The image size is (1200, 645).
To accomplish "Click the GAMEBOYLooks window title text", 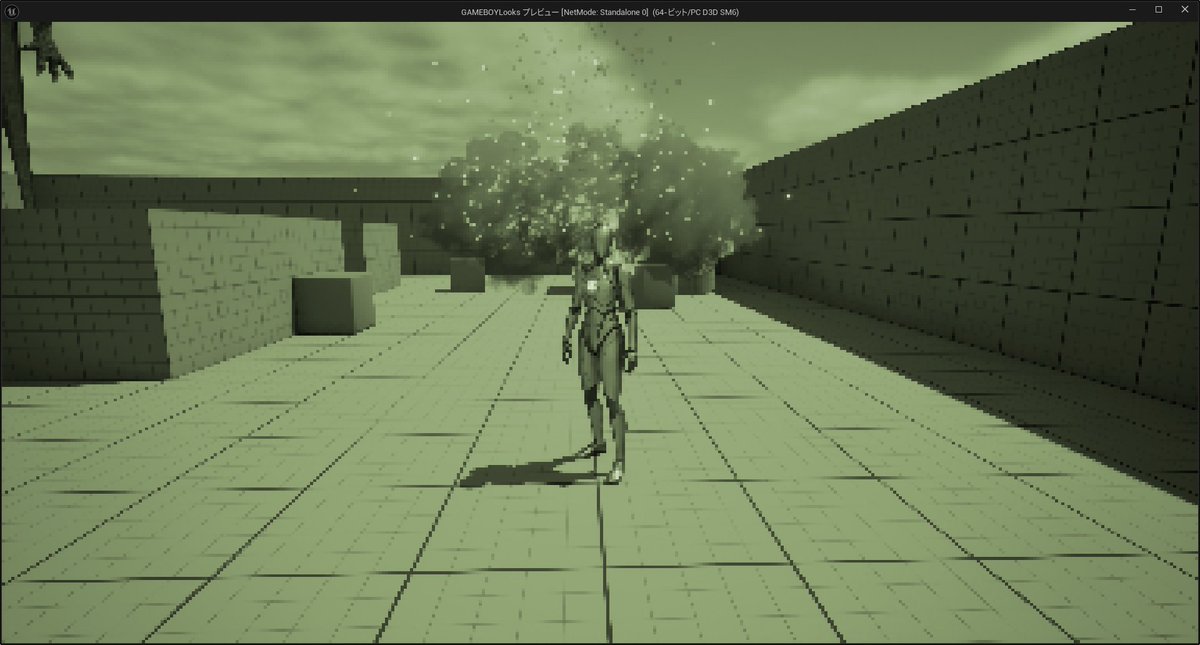I will (599, 11).
